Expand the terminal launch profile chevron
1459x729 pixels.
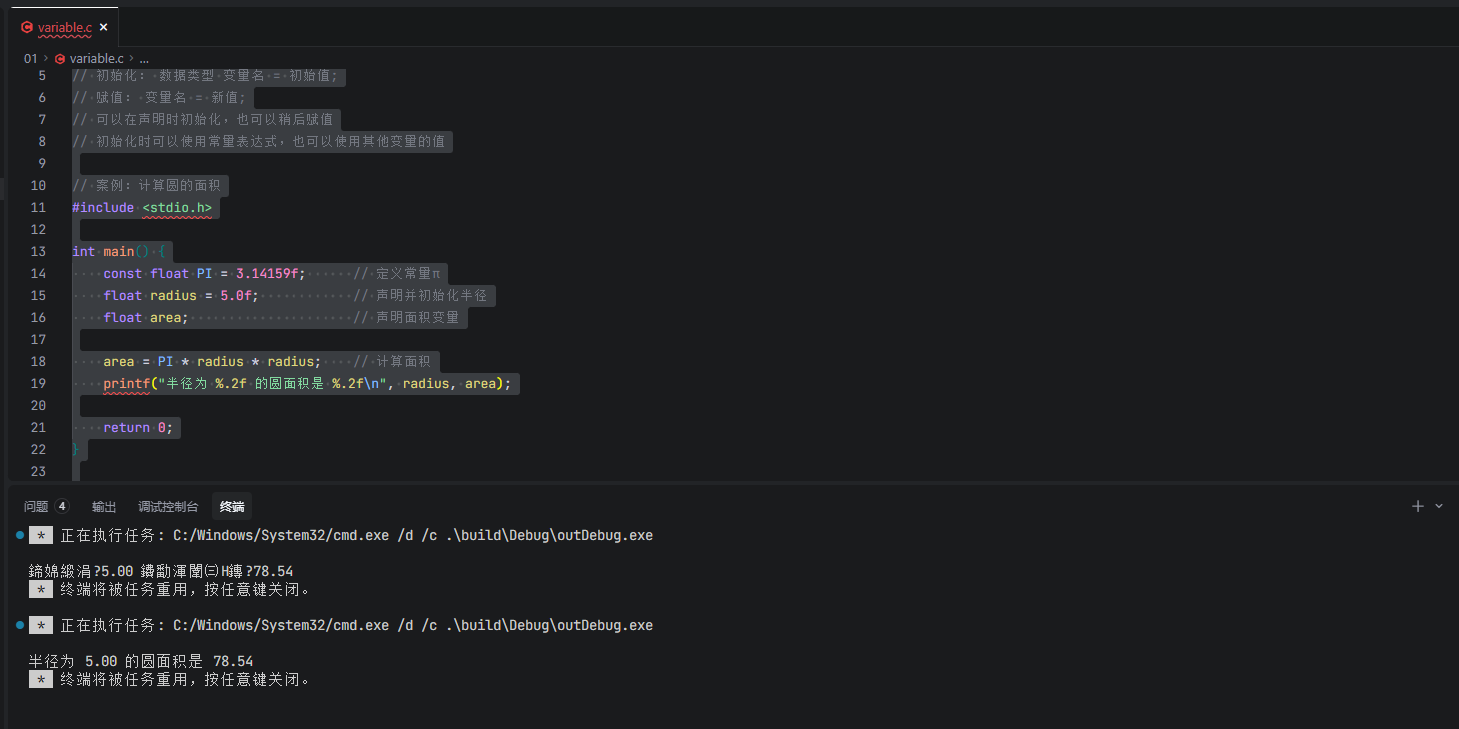point(1439,506)
